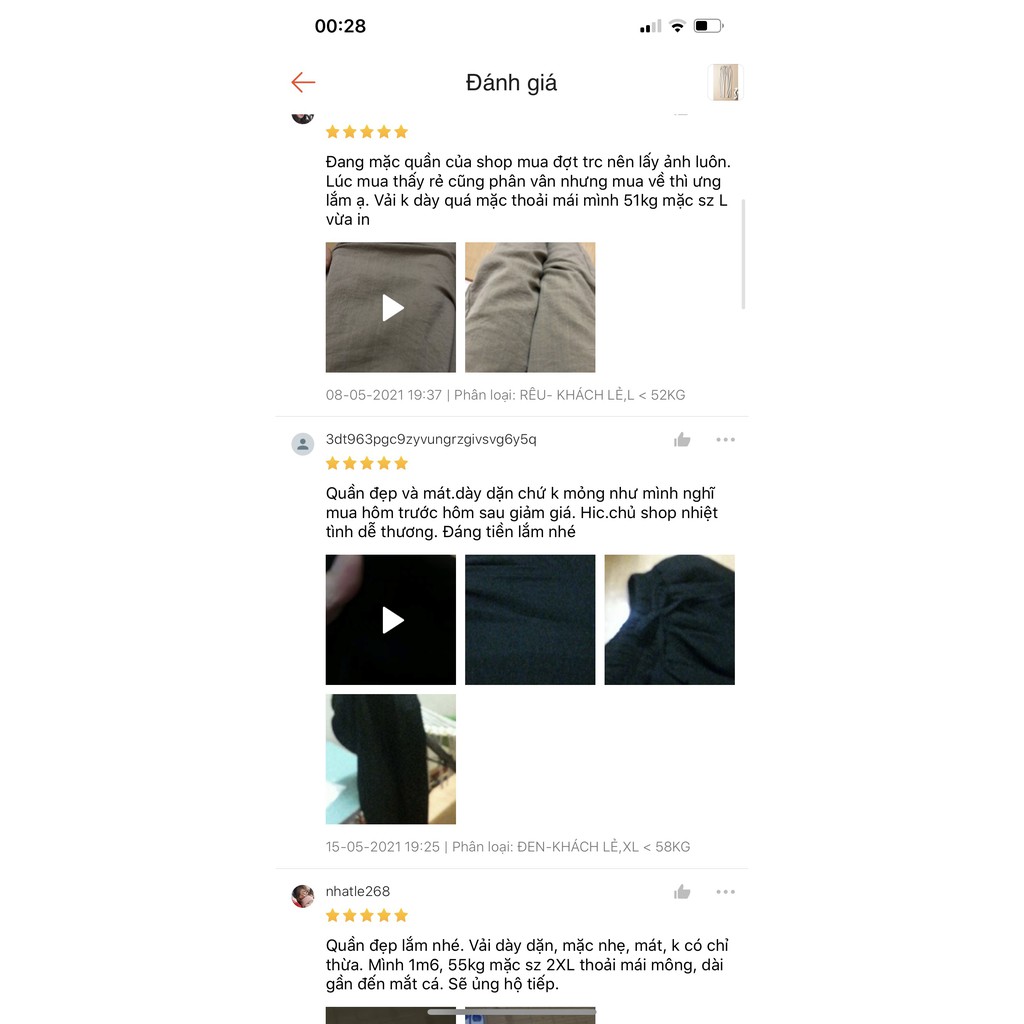Open the grey pants knee photo
Viewport: 1024px width, 1024px height.
530,307
